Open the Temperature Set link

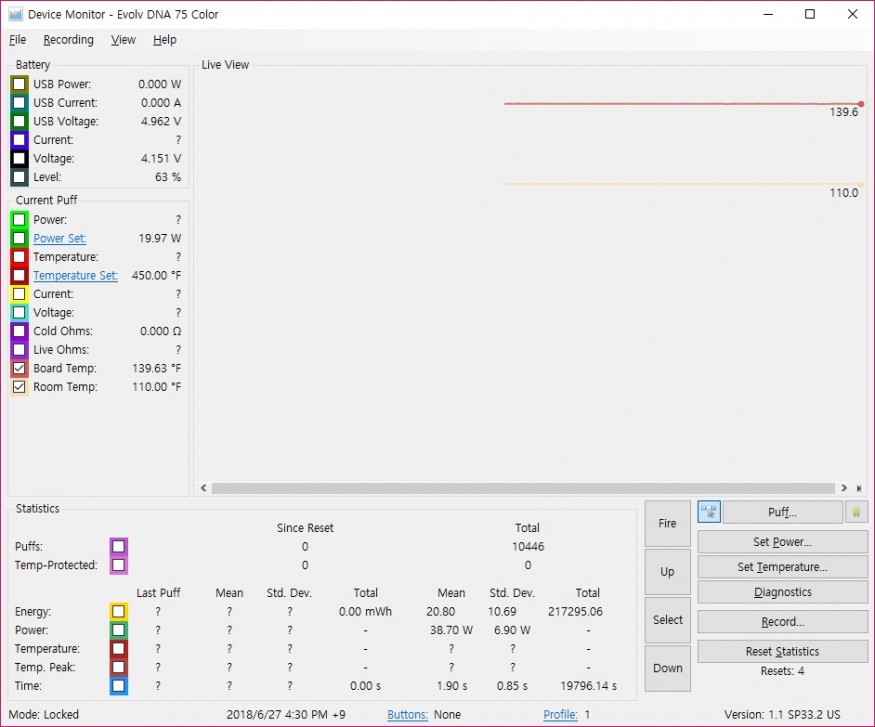pos(75,276)
